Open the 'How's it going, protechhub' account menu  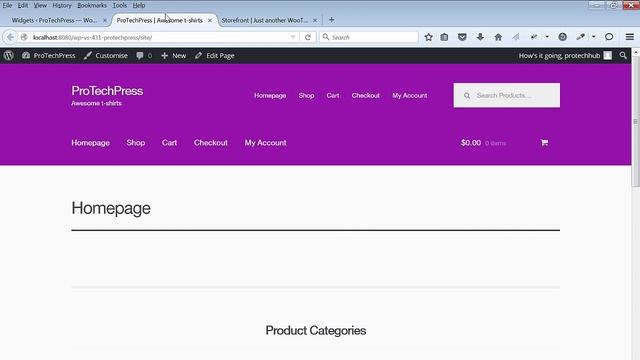click(565, 56)
